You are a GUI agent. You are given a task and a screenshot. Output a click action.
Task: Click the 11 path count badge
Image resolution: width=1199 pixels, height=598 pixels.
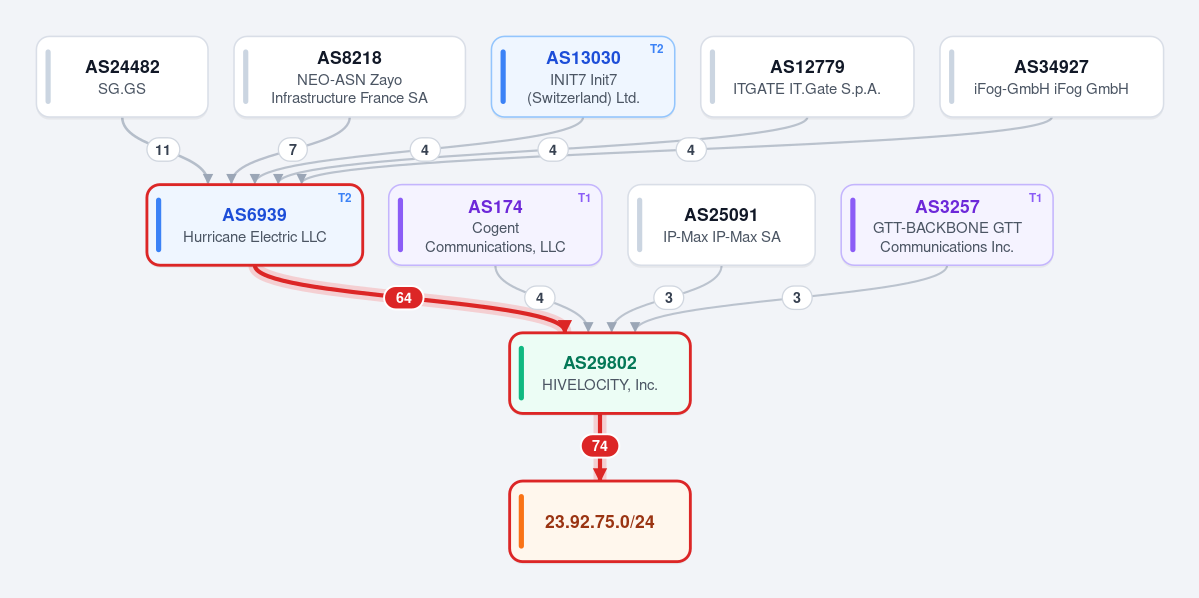pos(163,150)
